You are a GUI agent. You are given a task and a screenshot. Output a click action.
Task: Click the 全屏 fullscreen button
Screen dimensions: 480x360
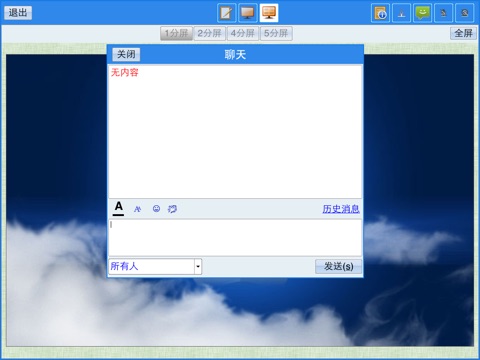[463, 33]
